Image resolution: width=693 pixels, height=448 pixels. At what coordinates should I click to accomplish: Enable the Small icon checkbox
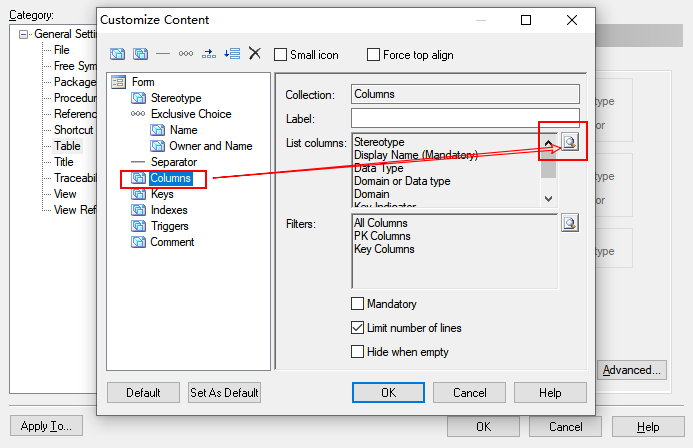[281, 55]
